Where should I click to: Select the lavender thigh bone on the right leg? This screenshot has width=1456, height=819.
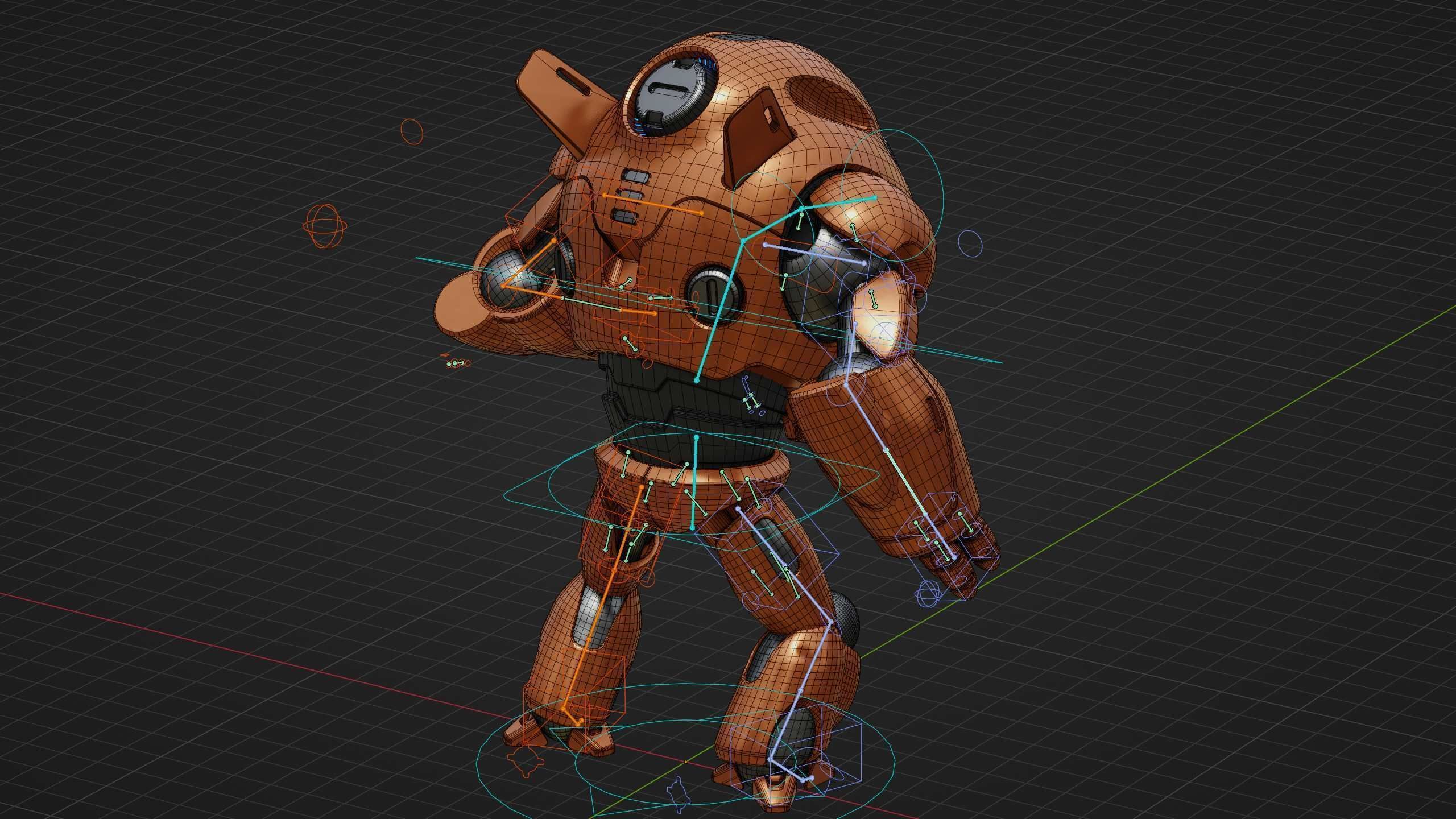point(784,565)
